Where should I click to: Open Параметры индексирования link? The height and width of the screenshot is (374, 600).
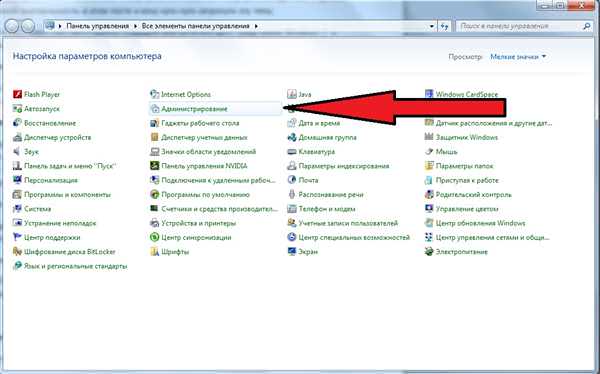pyautogui.click(x=344, y=166)
